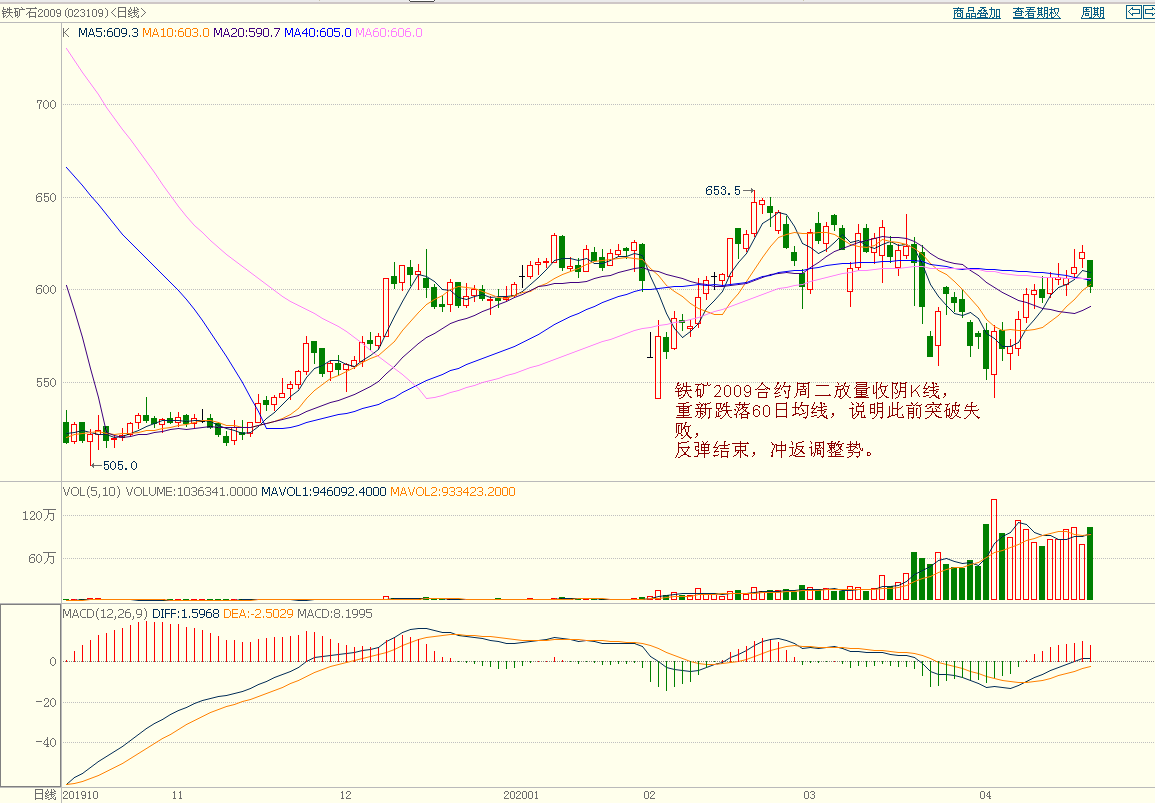This screenshot has height=803, width=1155.
Task: Click the 505.0 low price marker
Action: coord(120,465)
